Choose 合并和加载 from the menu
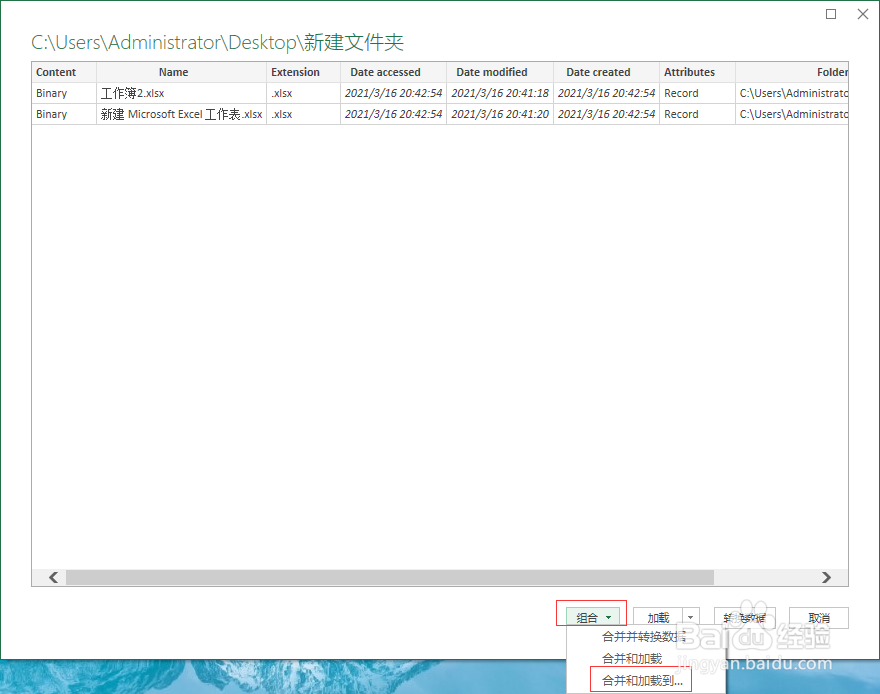The width and height of the screenshot is (880, 694). [632, 659]
